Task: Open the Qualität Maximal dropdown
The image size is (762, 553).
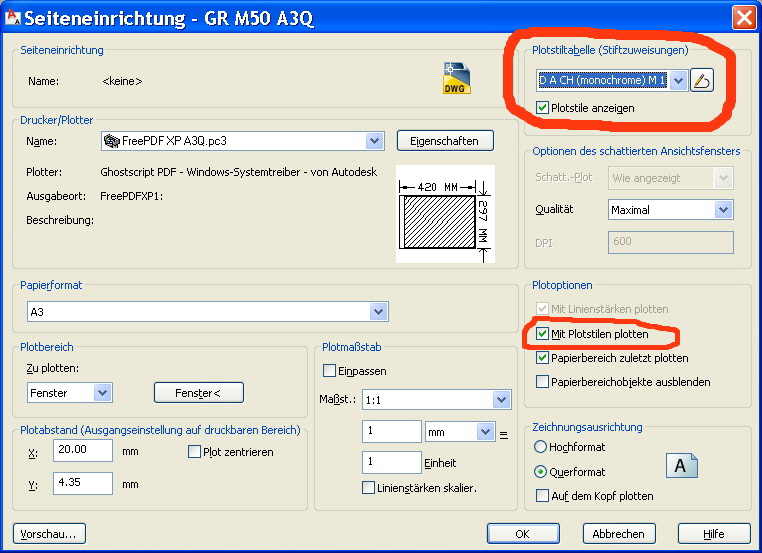Action: tap(723, 209)
